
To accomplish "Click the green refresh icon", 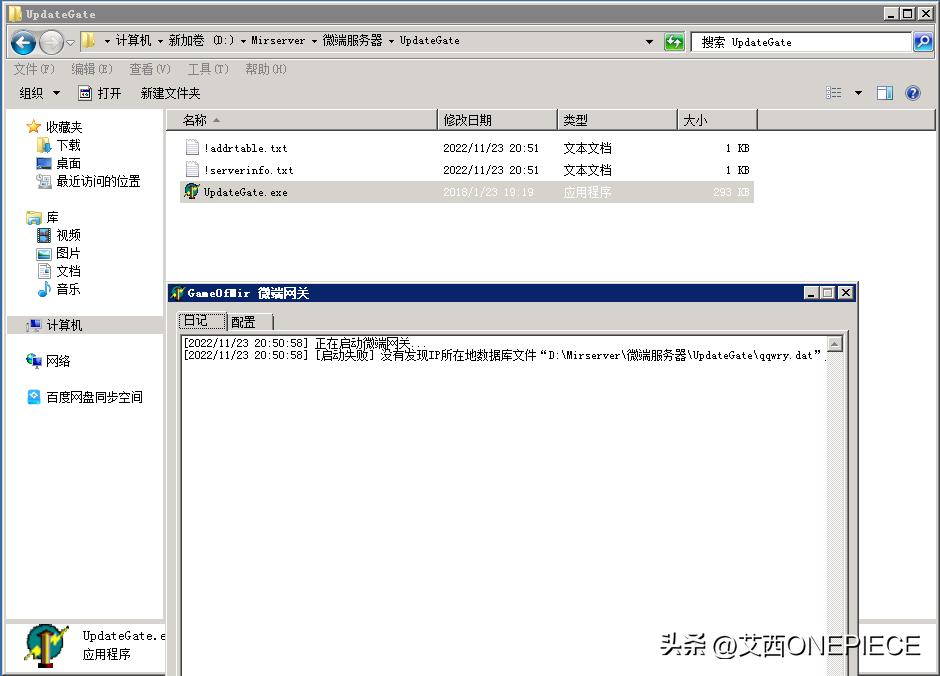I will click(674, 42).
